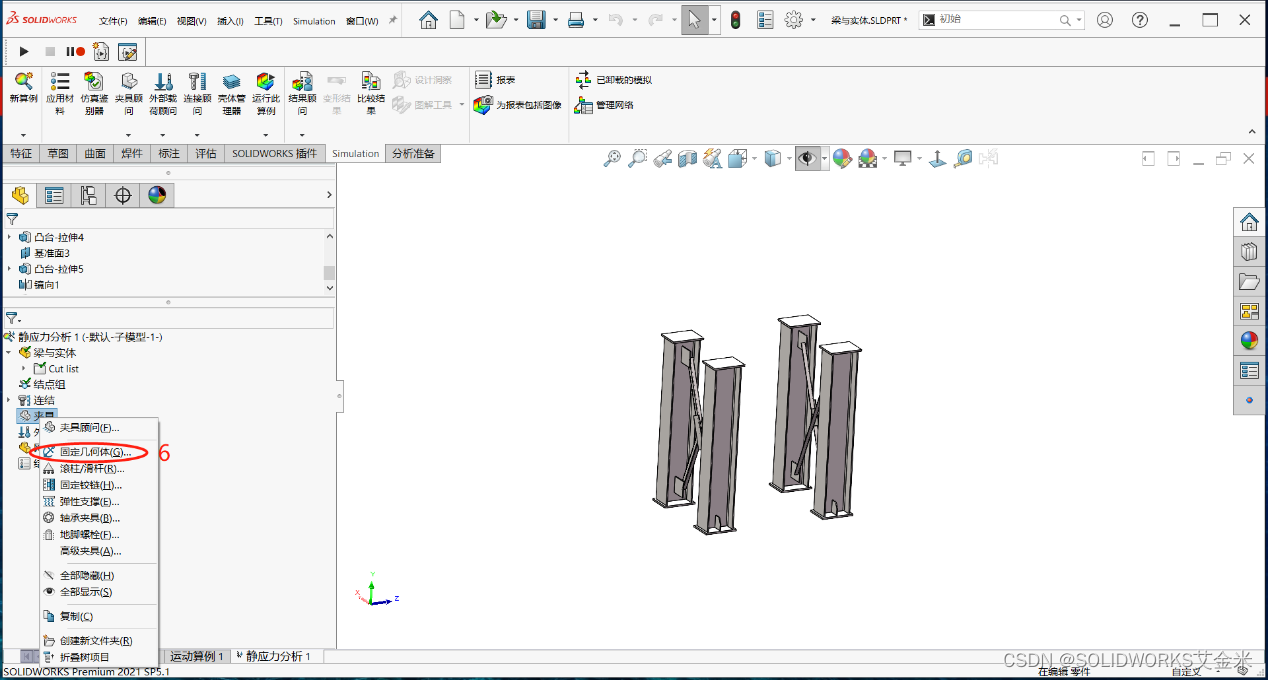Switch to the 特征 Features ribbon tab

[21, 154]
